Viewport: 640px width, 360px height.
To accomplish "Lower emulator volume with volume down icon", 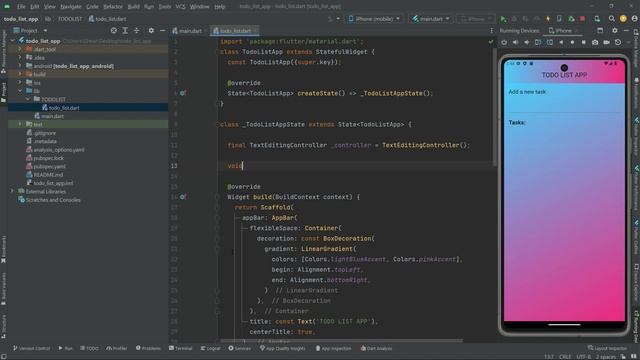I will pyautogui.click(x=527, y=42).
